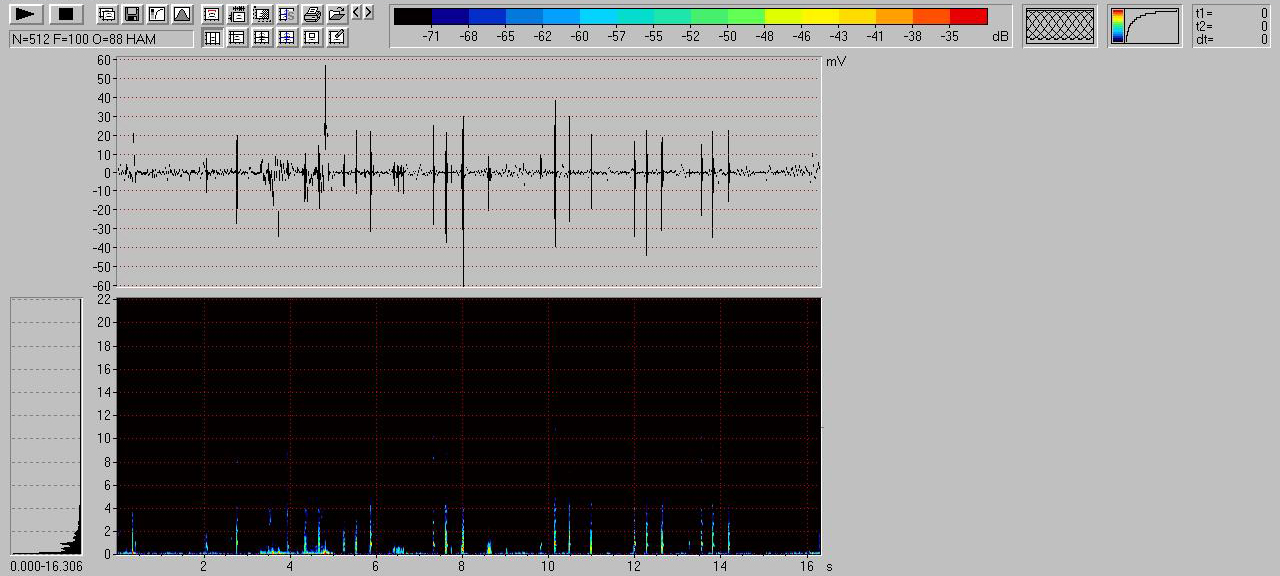The image size is (1280, 576).
Task: Click the open folder icon
Action: [x=337, y=14]
